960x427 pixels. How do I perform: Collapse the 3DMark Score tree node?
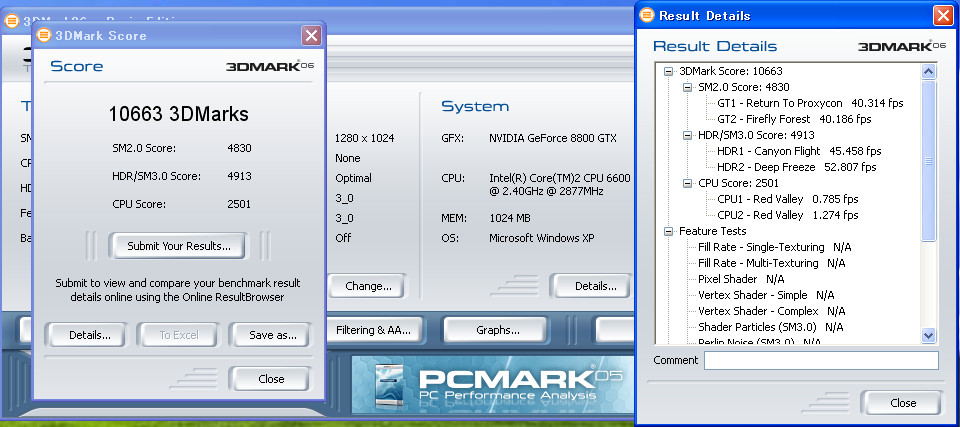669,71
